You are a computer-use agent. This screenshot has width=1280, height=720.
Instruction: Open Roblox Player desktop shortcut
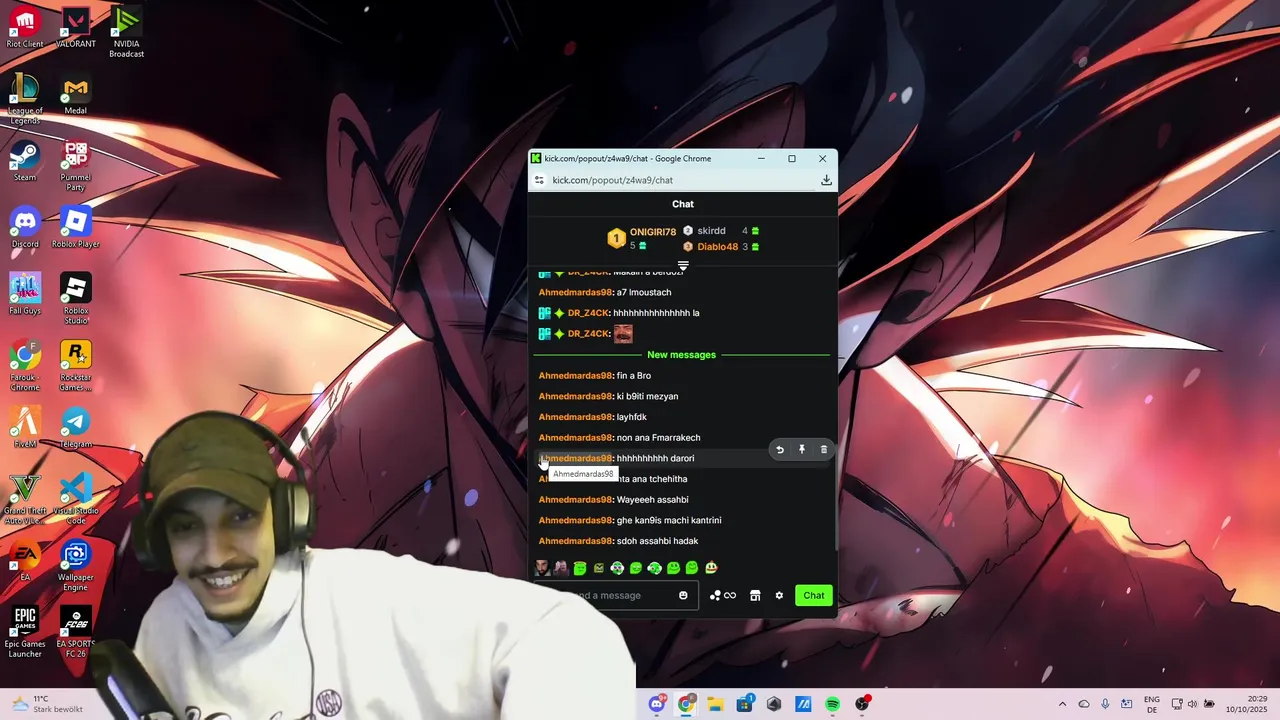[x=76, y=228]
